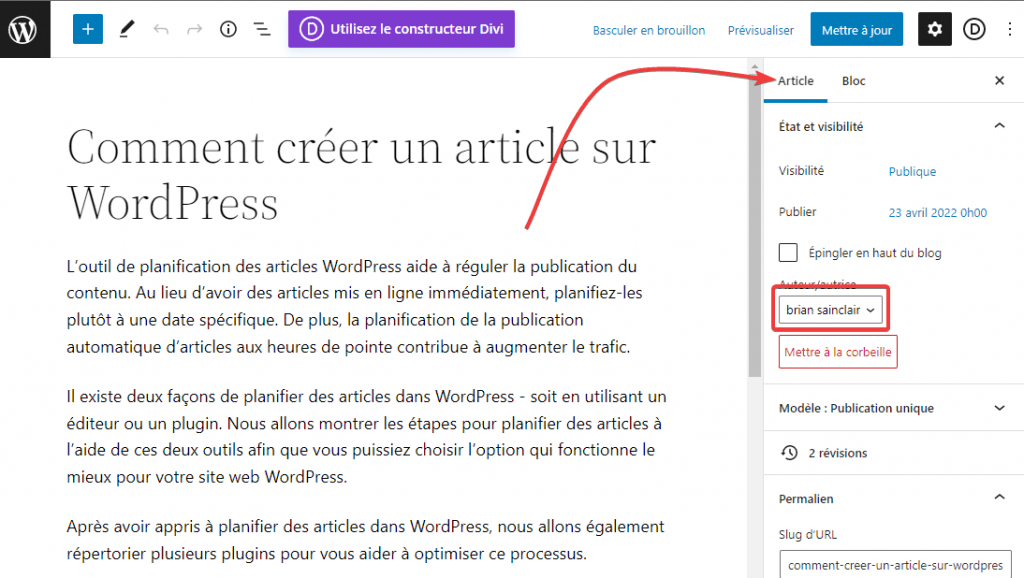Click paragraph starting L'outil de planification
1024x578 pixels.
pos(355,306)
